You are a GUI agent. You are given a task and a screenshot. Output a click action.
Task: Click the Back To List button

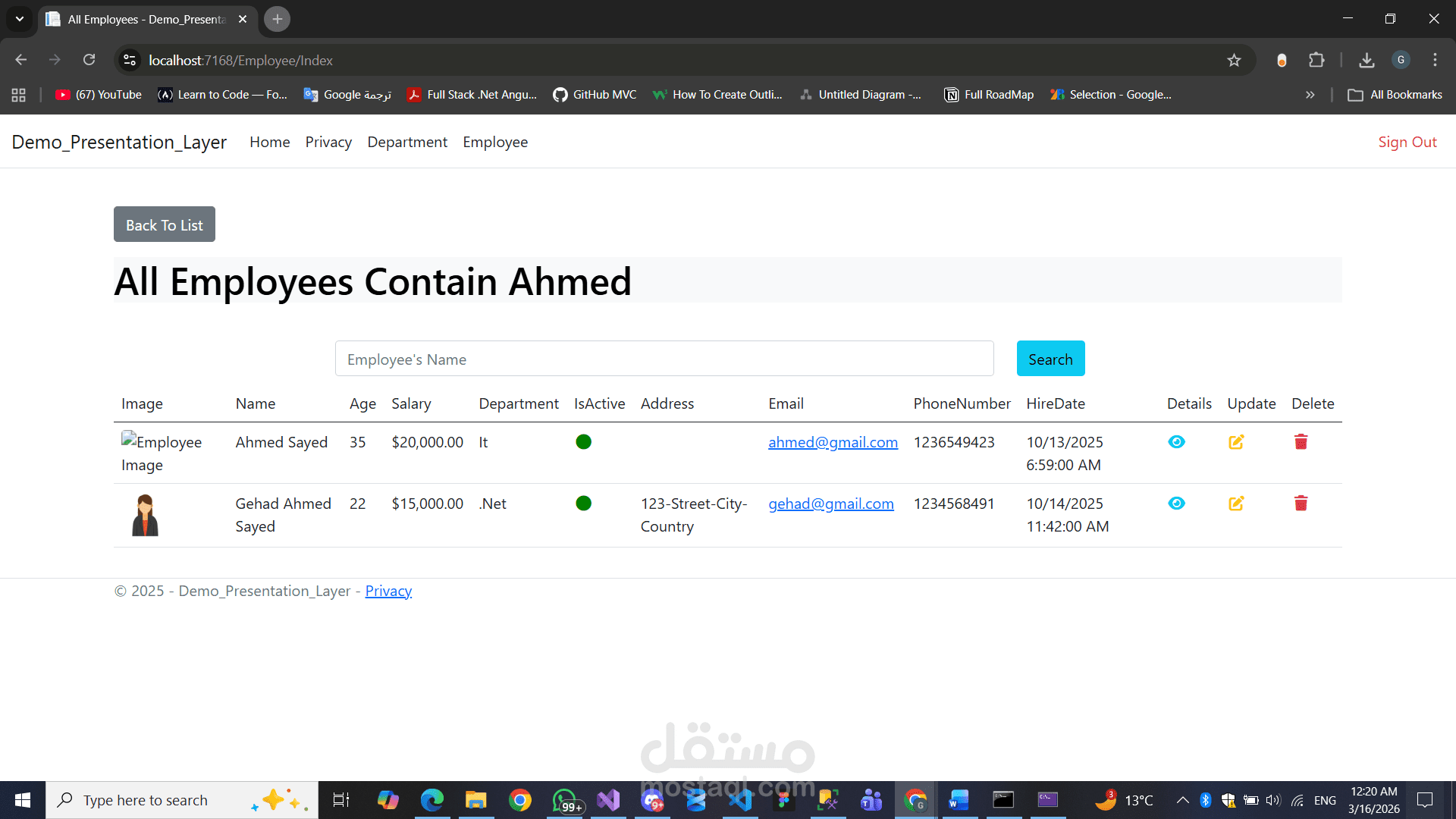click(165, 224)
